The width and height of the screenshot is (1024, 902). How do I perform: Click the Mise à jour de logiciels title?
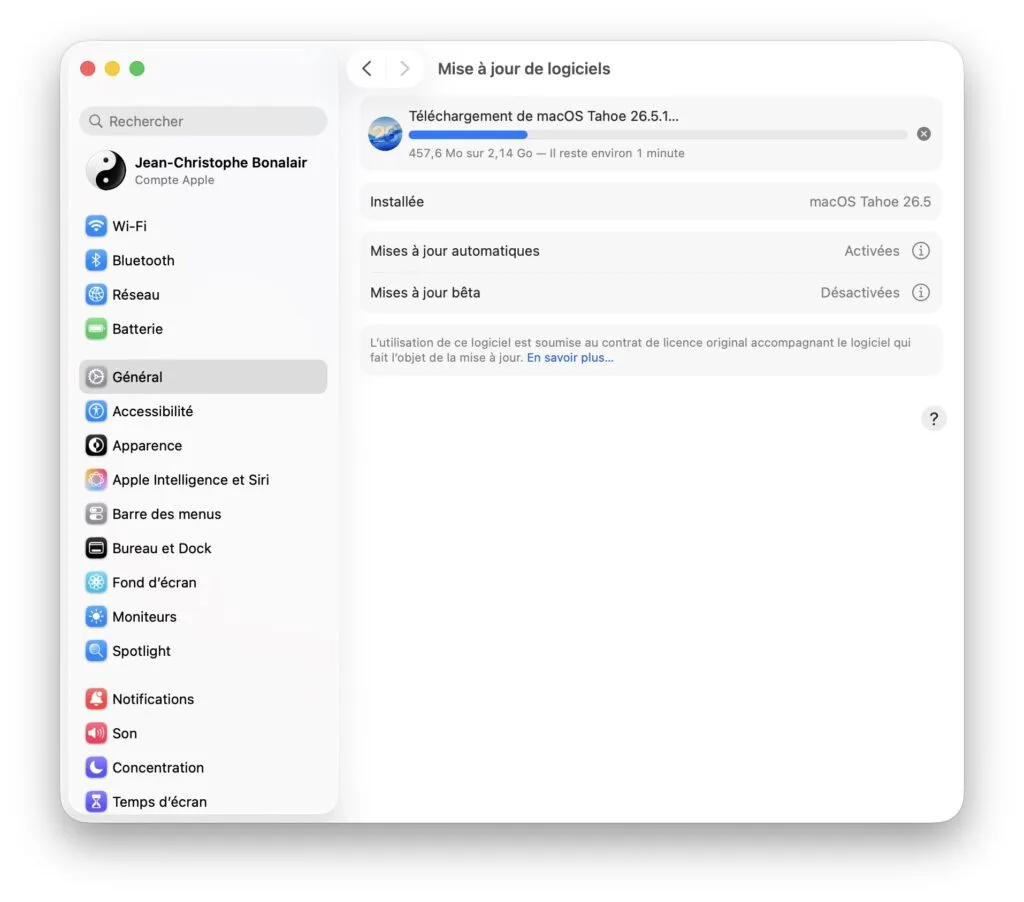click(524, 69)
